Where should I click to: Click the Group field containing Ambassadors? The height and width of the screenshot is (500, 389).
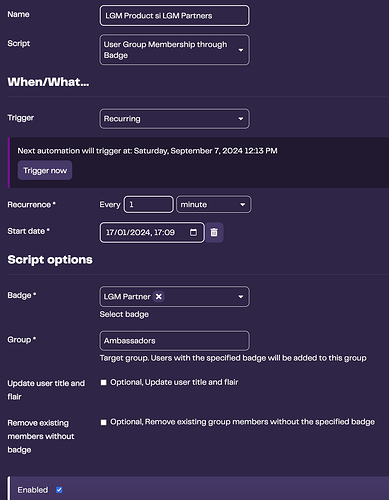[x=174, y=341]
